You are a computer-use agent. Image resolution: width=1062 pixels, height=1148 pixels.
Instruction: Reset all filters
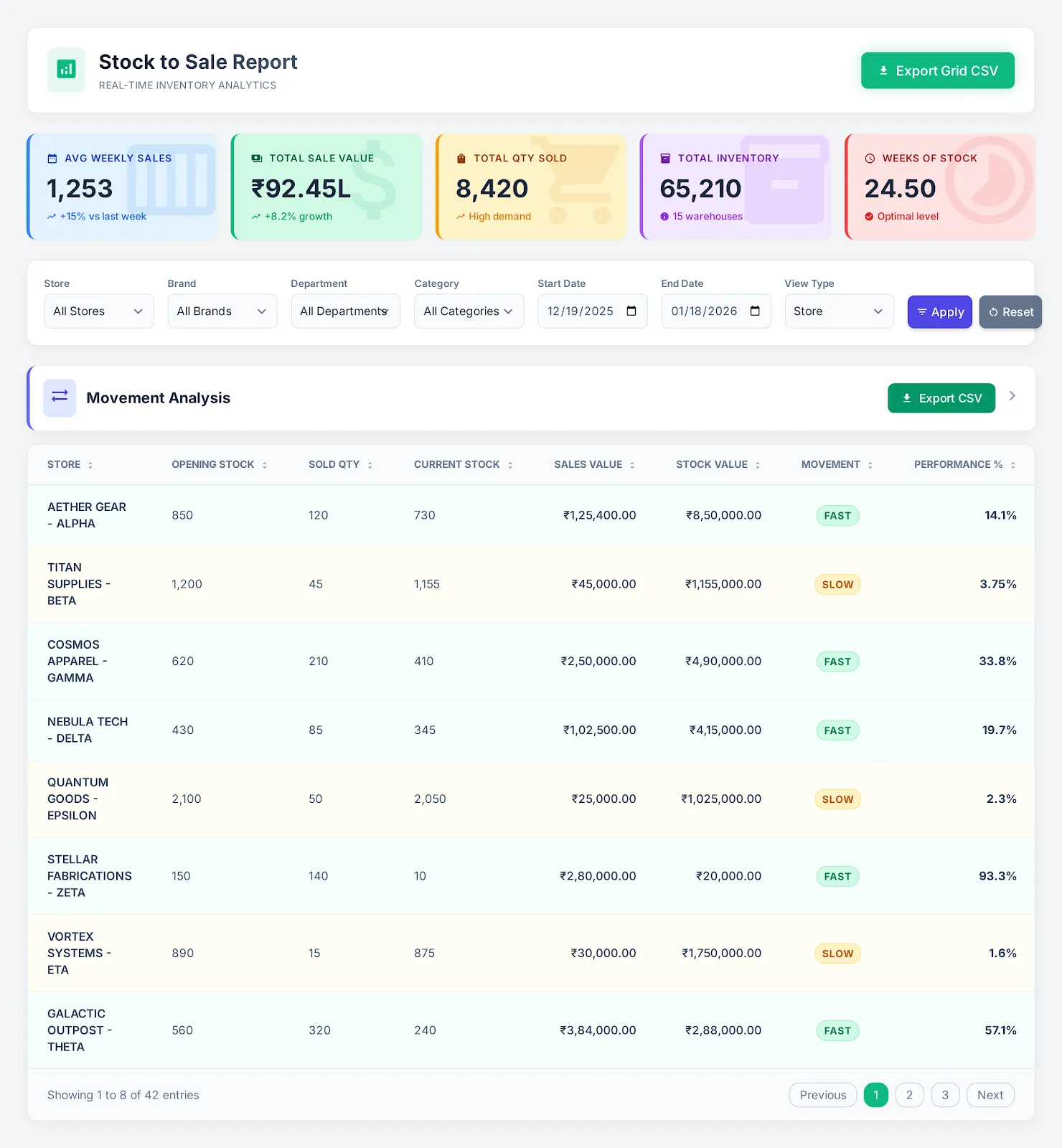coord(1010,312)
